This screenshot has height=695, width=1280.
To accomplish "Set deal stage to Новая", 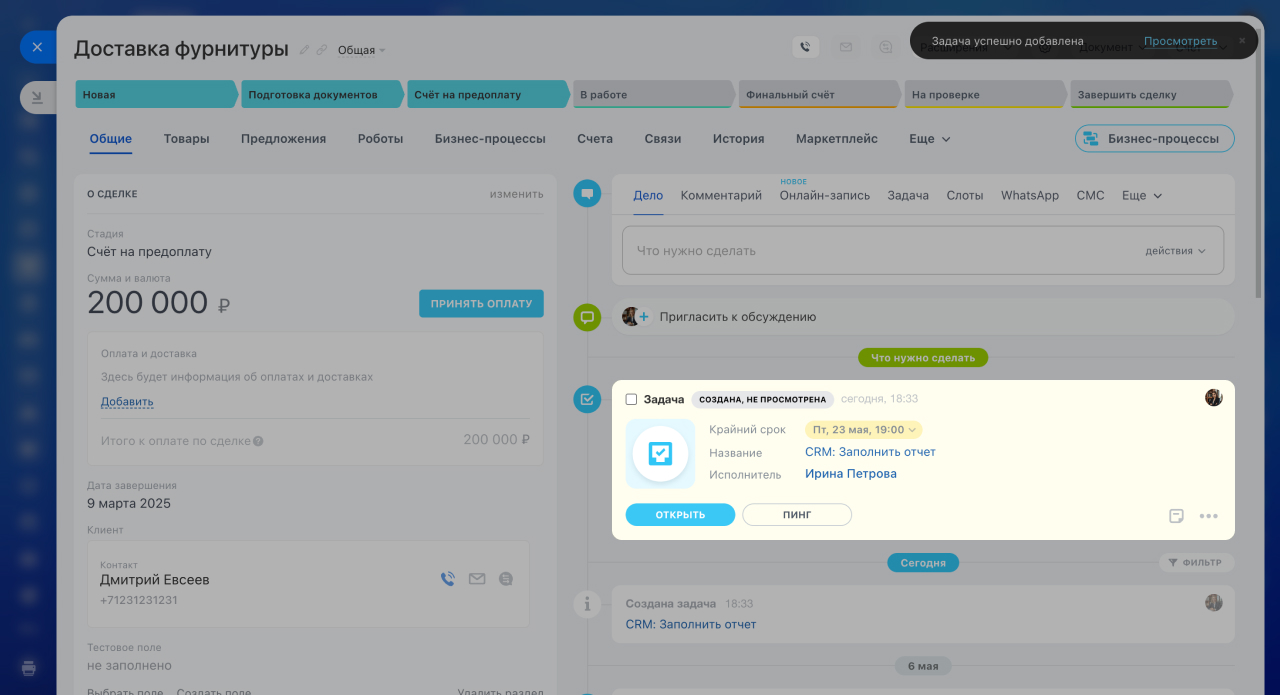I will pos(157,94).
